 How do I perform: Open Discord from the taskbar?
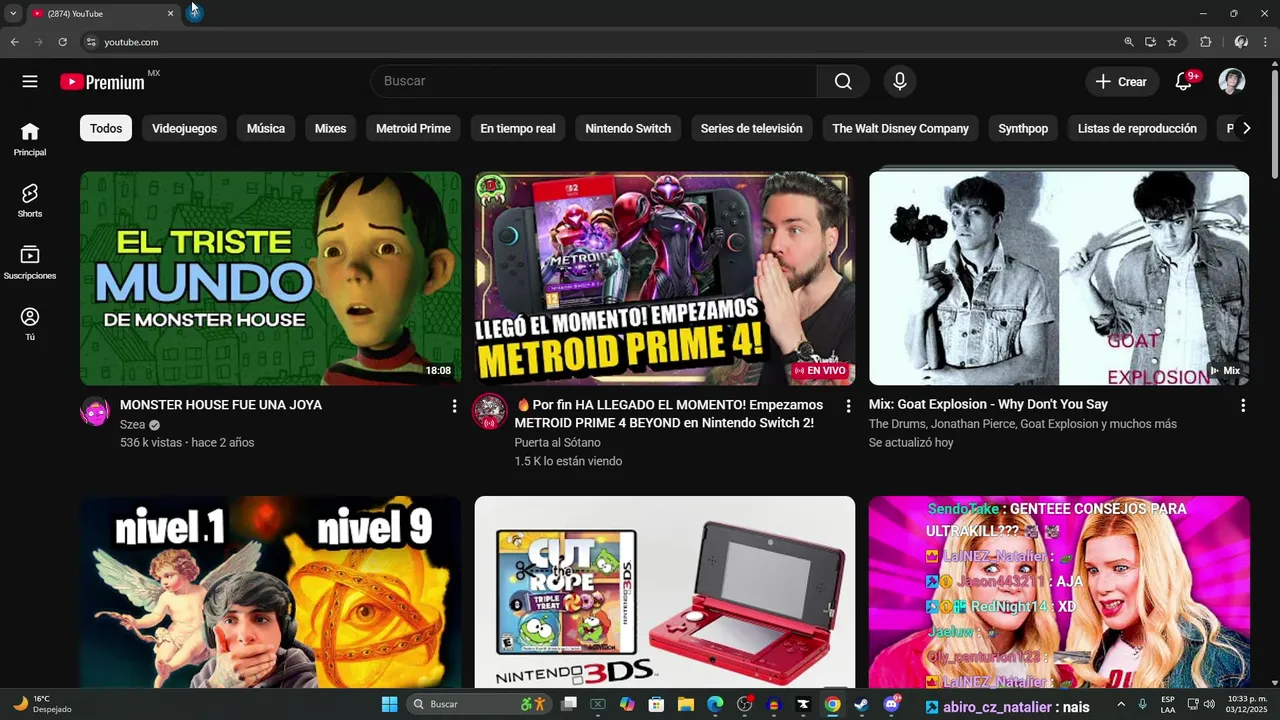point(891,705)
